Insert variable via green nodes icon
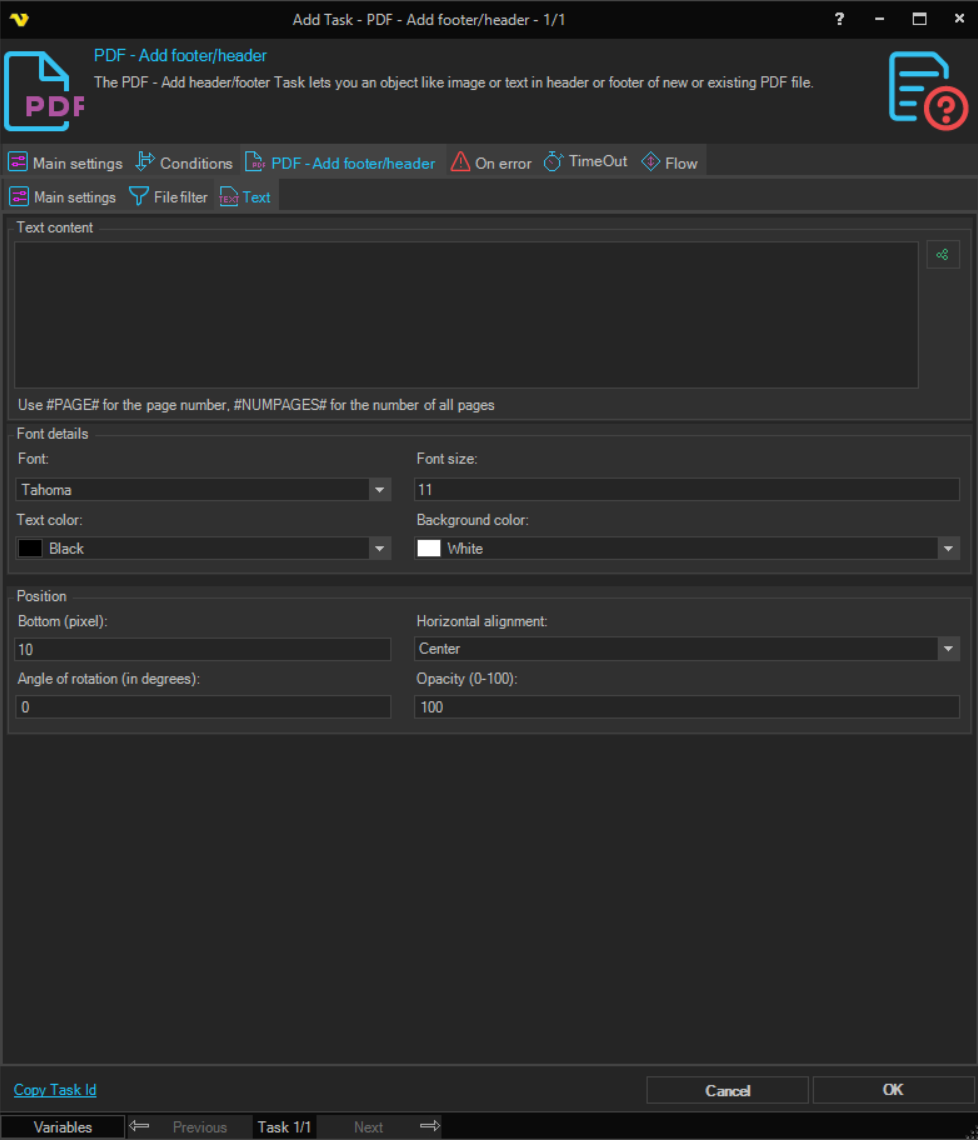Image resolution: width=978 pixels, height=1140 pixels. point(943,254)
